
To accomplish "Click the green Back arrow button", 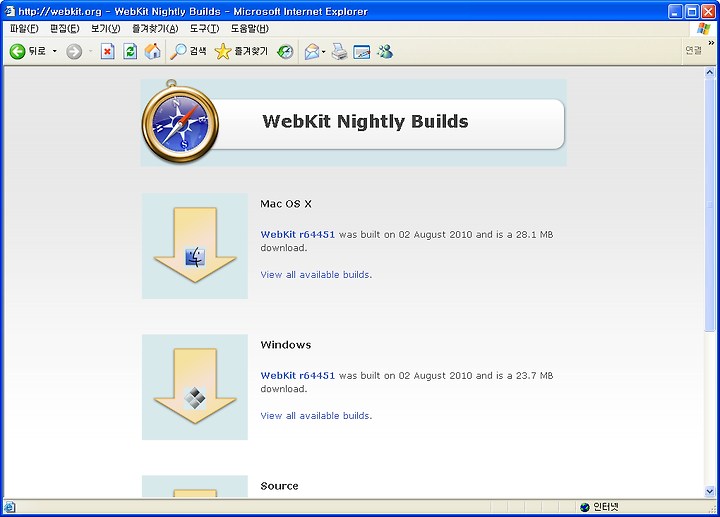I will coord(17,51).
